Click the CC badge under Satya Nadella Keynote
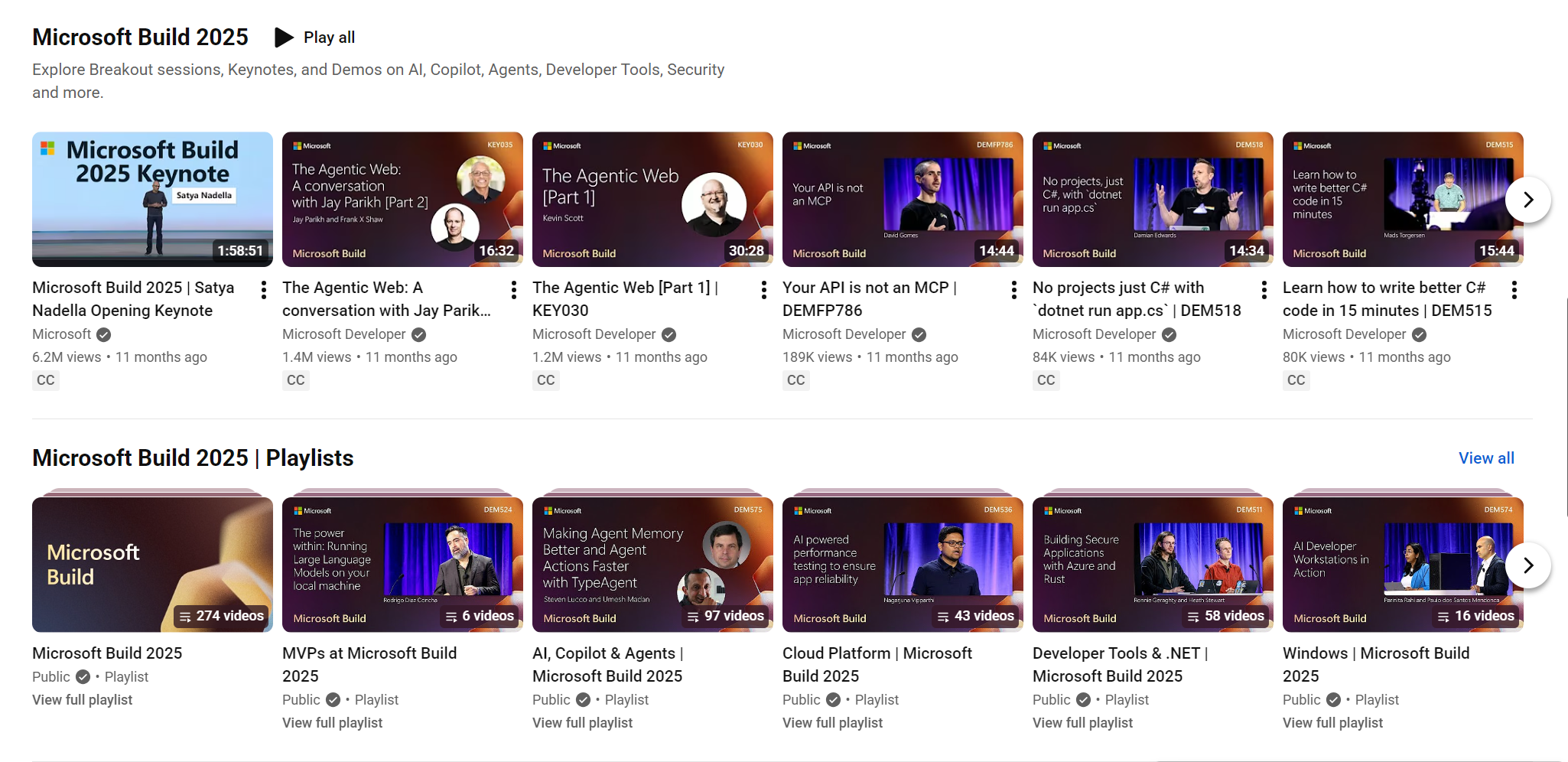 click(x=46, y=380)
